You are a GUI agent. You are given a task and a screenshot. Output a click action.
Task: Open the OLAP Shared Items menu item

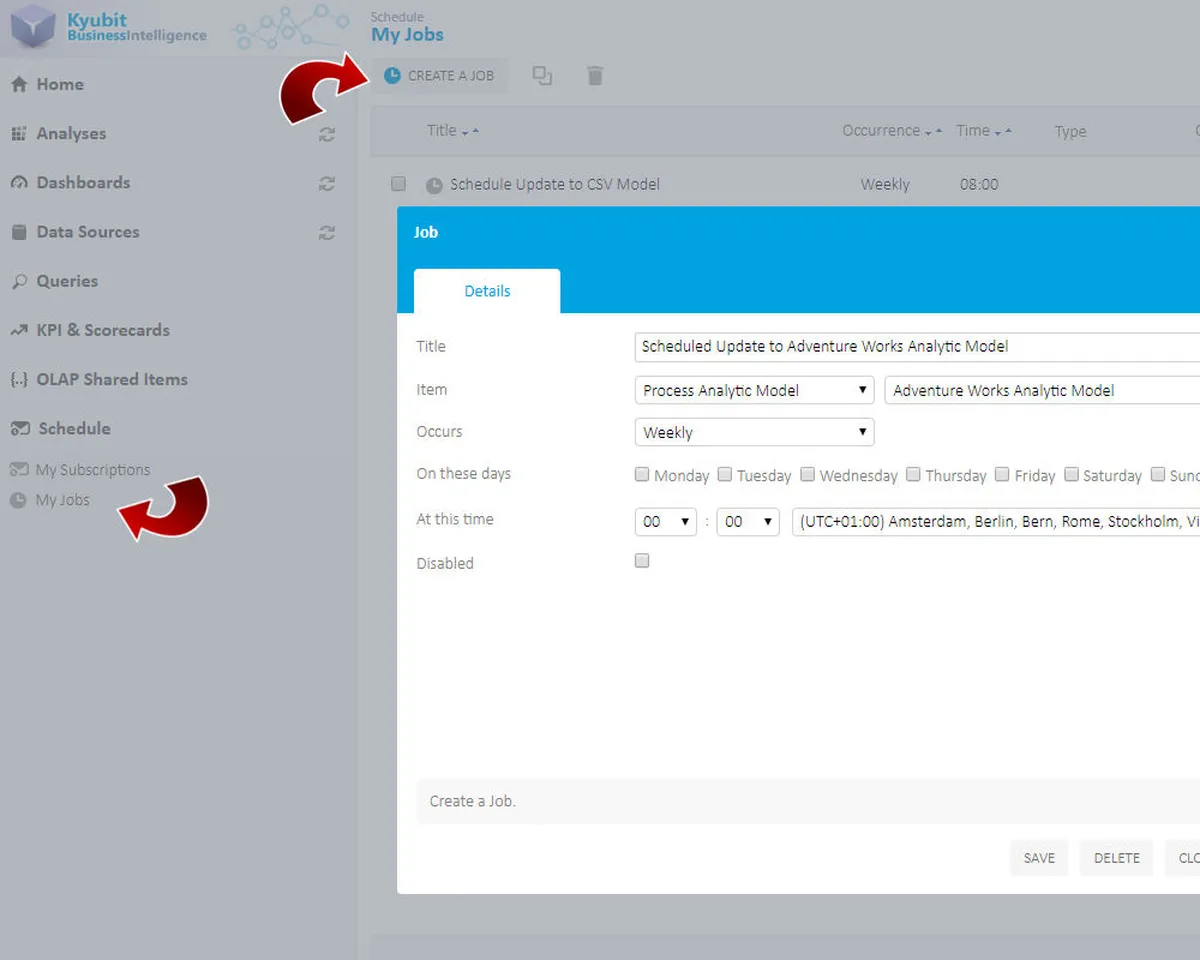coord(112,380)
